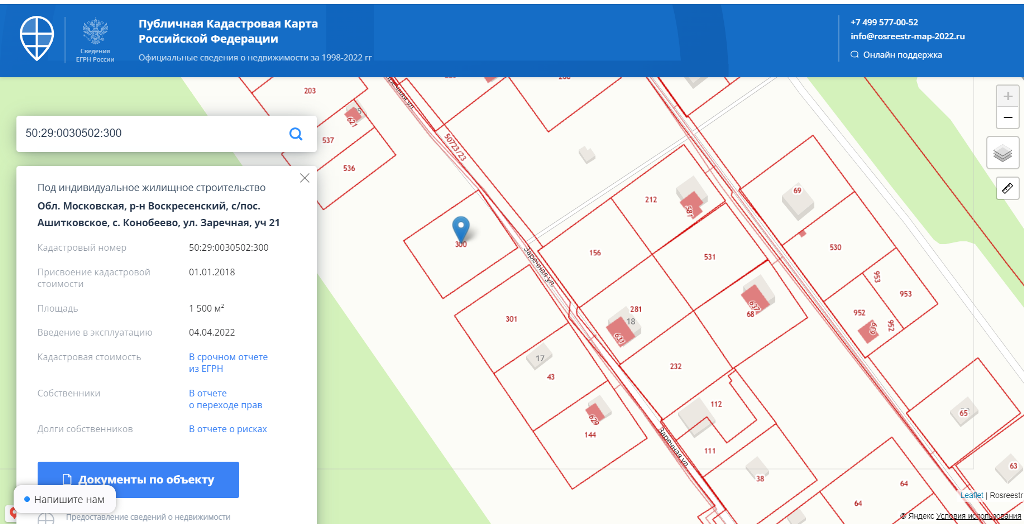Viewport: 1024px width, 524px height.
Task: Open the map layers selector
Action: click(x=1003, y=153)
